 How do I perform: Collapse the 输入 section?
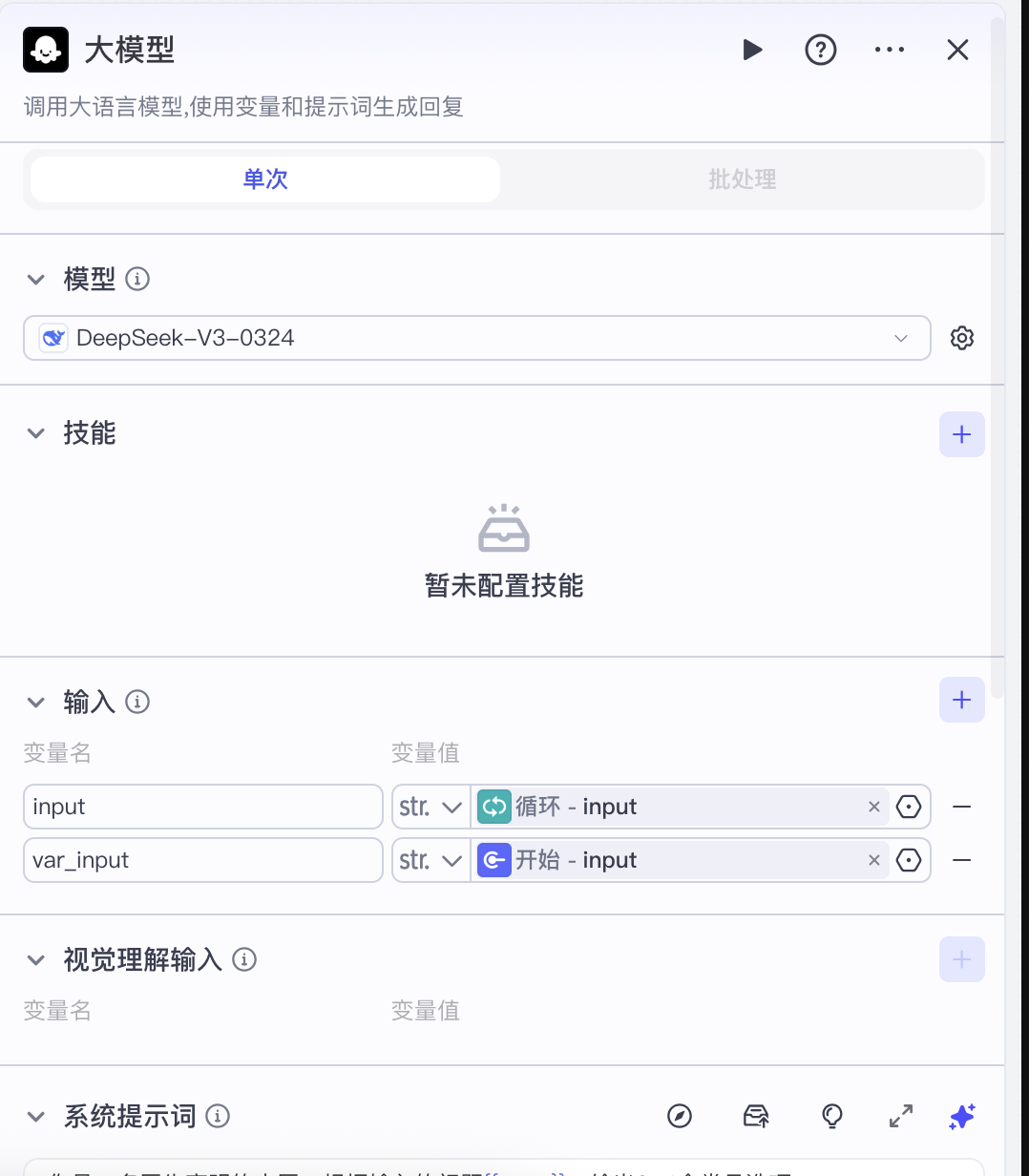(36, 703)
